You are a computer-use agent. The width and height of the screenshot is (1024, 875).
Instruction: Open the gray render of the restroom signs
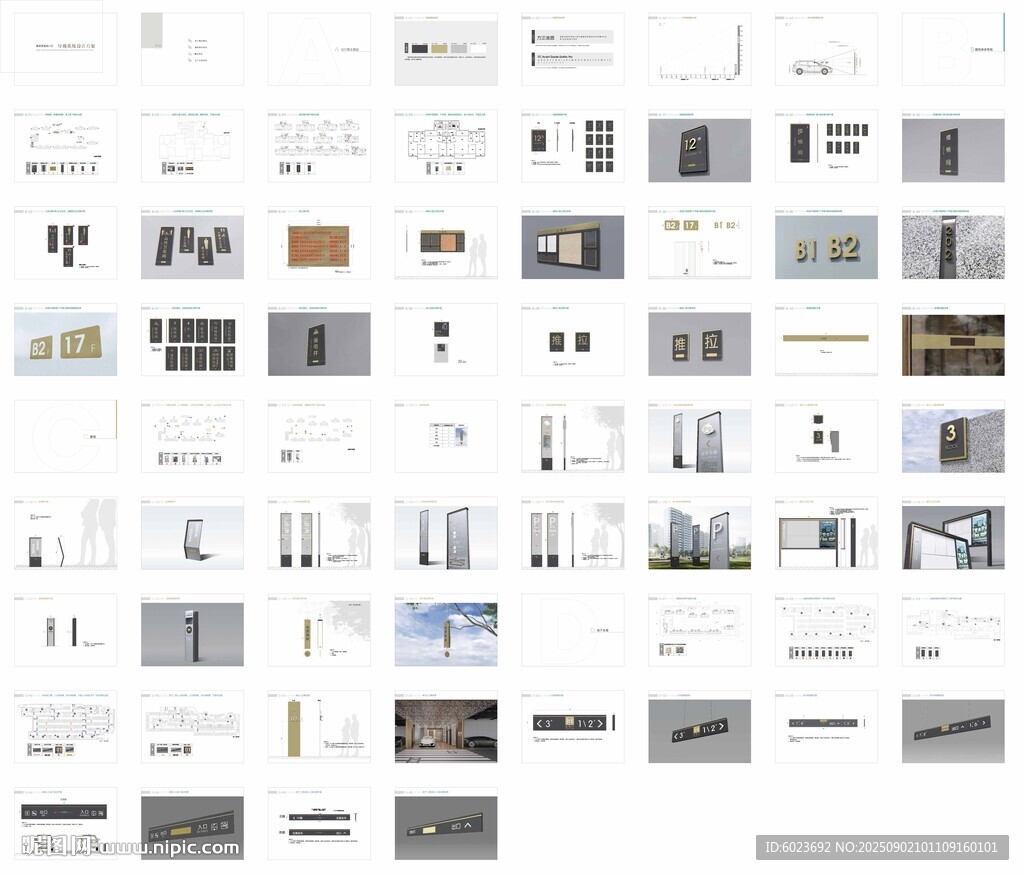pos(192,243)
